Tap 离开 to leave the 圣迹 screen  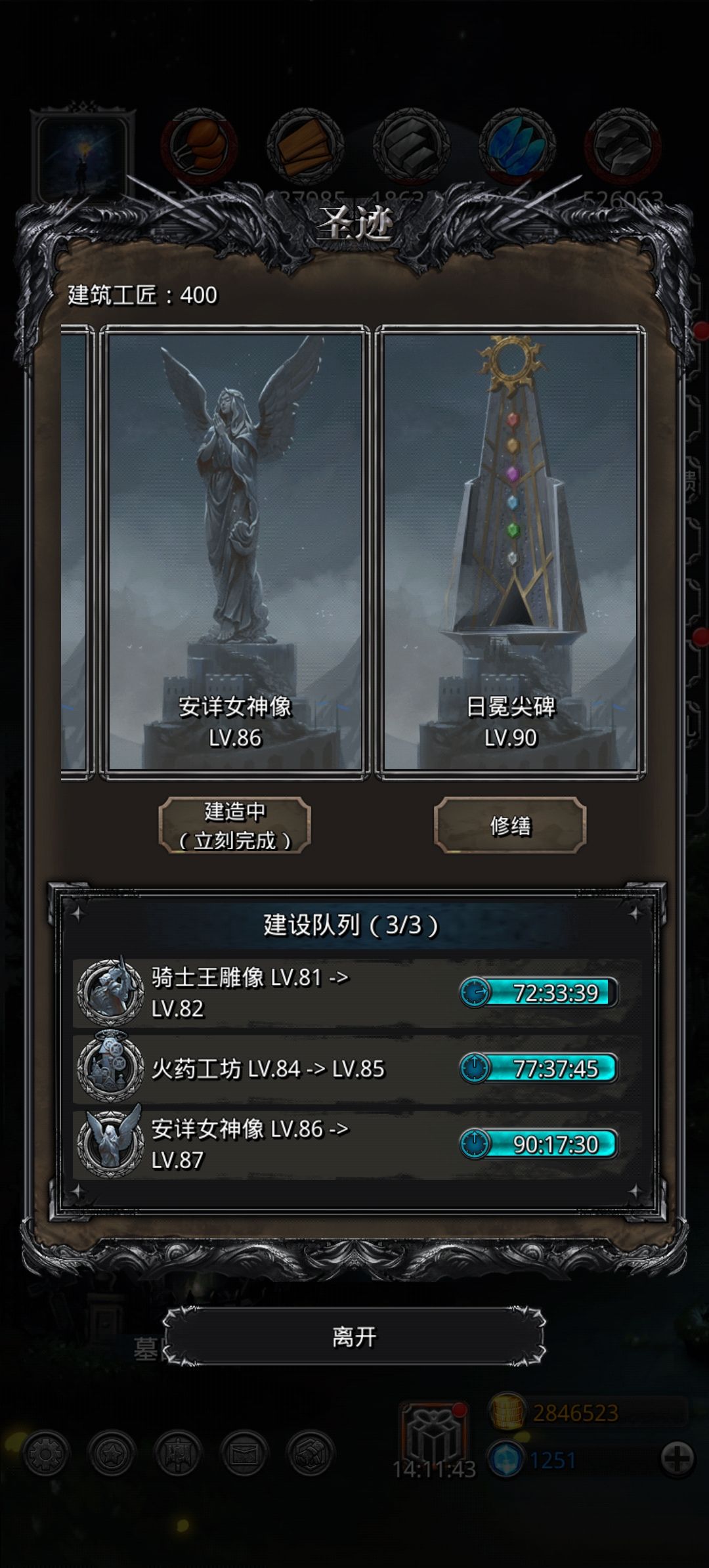click(x=354, y=1336)
